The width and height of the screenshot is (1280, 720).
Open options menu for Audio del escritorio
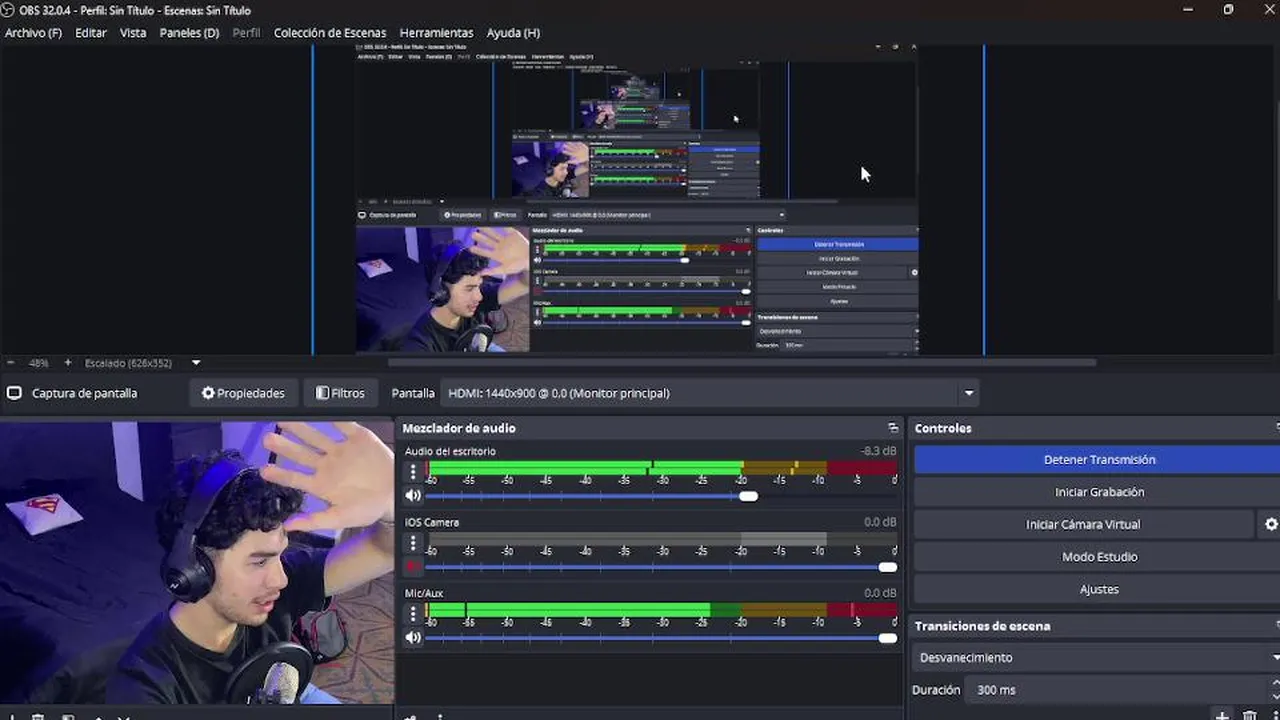pyautogui.click(x=413, y=473)
